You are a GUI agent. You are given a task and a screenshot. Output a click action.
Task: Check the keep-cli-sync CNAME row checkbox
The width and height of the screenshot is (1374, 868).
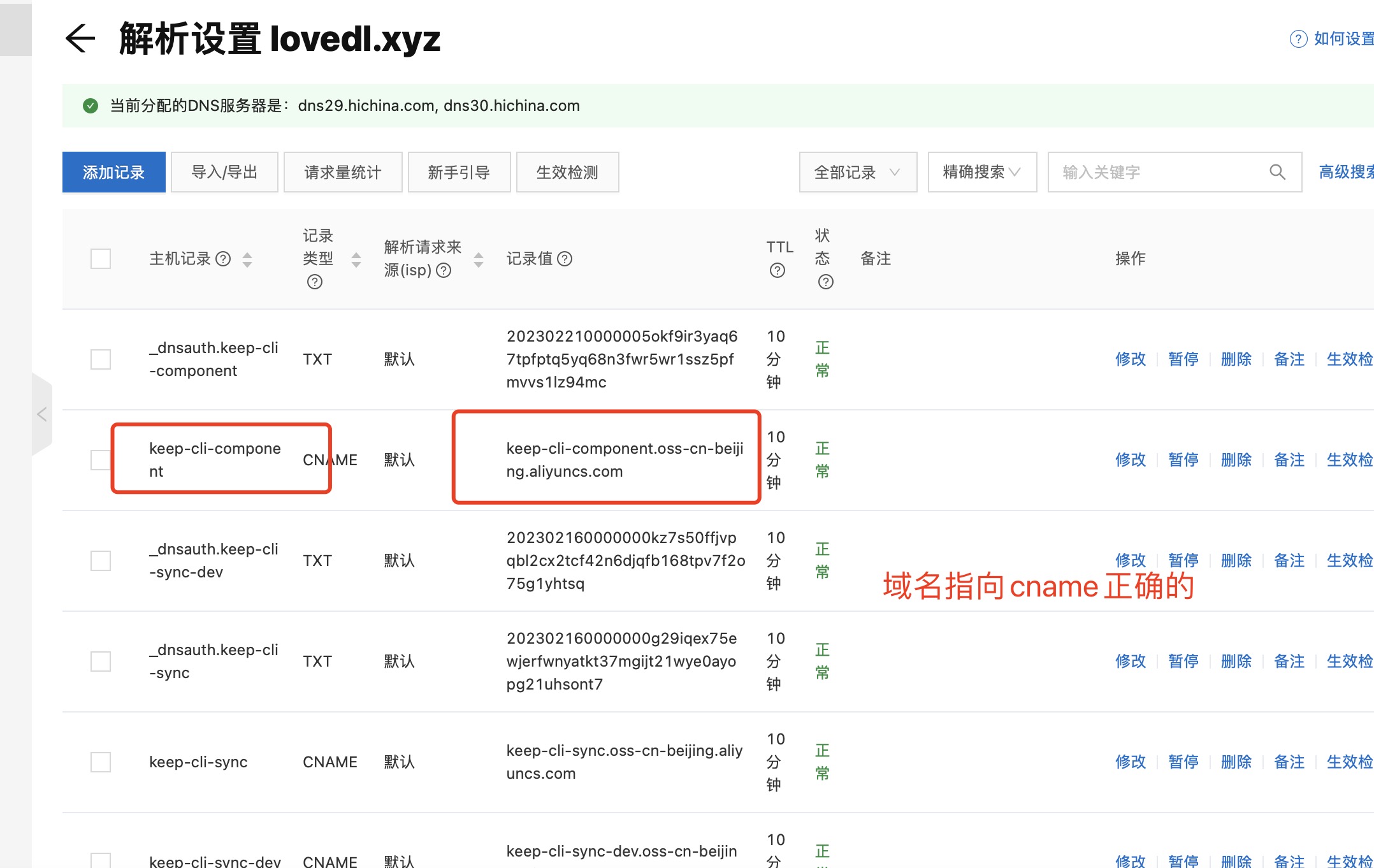pos(101,762)
